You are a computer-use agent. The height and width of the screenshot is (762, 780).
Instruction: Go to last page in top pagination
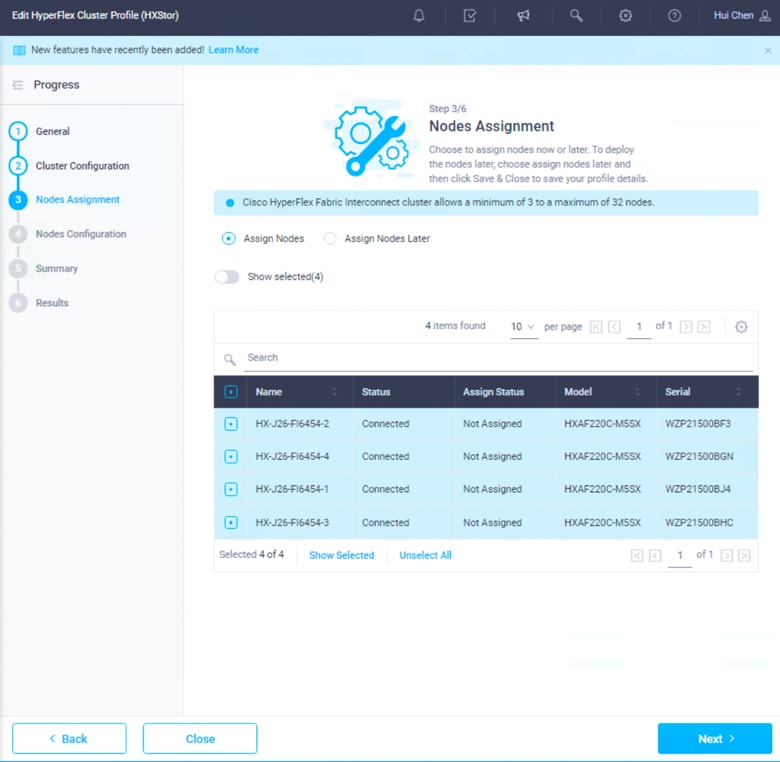pyautogui.click(x=703, y=327)
